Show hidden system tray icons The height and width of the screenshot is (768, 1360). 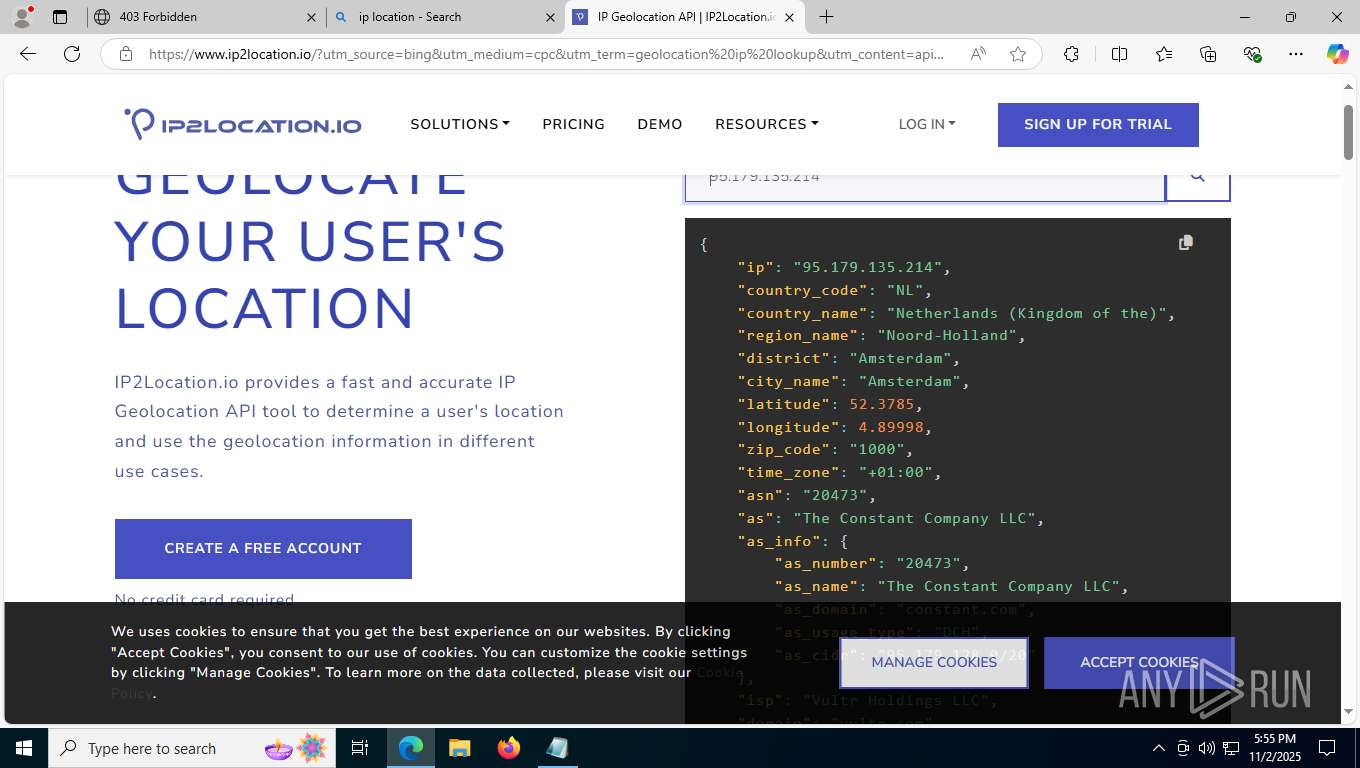(1159, 748)
